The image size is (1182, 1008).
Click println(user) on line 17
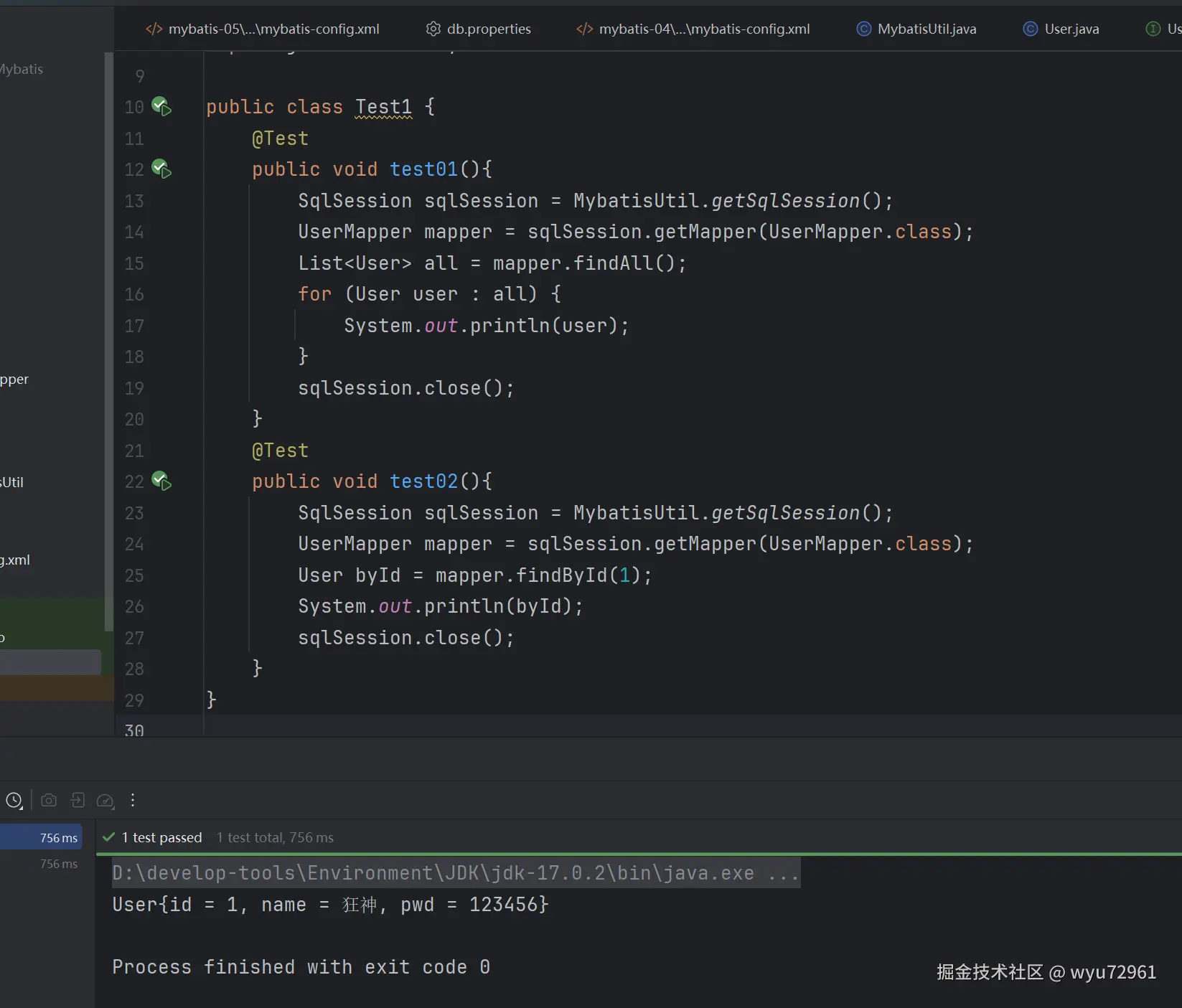(545, 326)
